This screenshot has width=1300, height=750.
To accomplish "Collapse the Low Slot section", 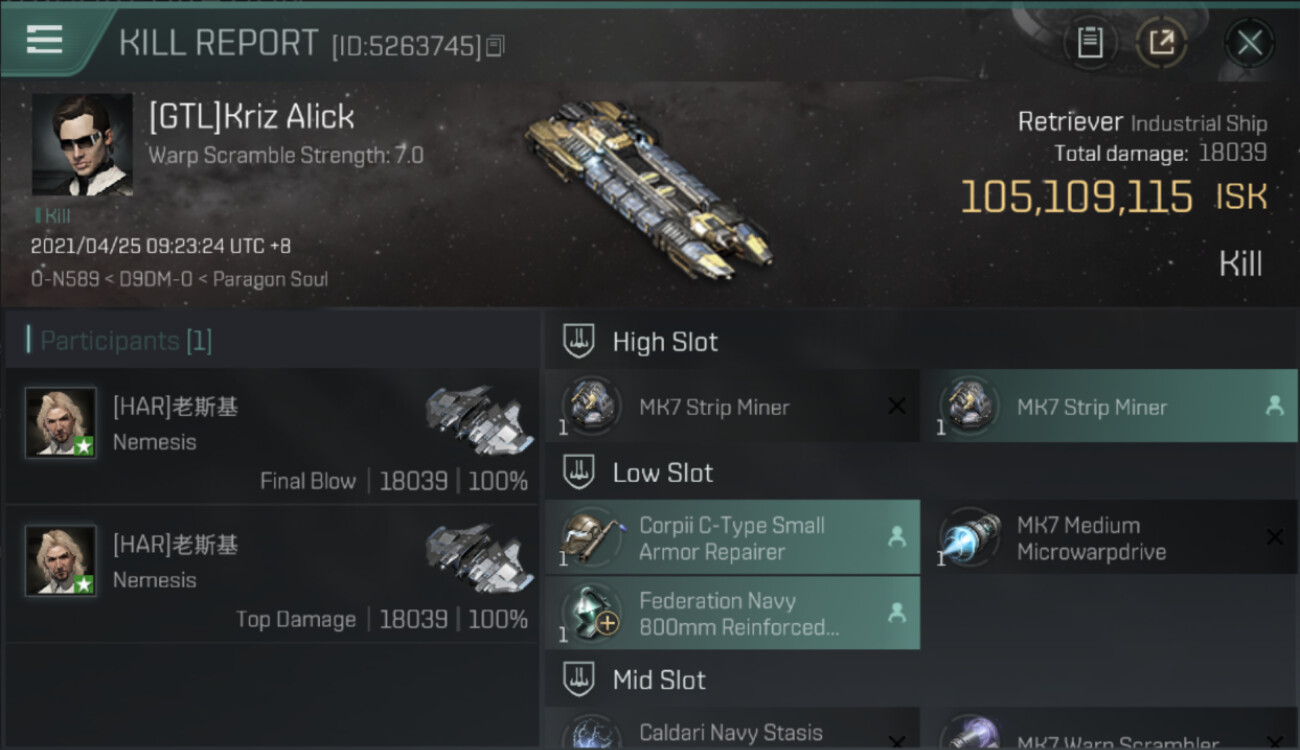I will click(x=579, y=472).
